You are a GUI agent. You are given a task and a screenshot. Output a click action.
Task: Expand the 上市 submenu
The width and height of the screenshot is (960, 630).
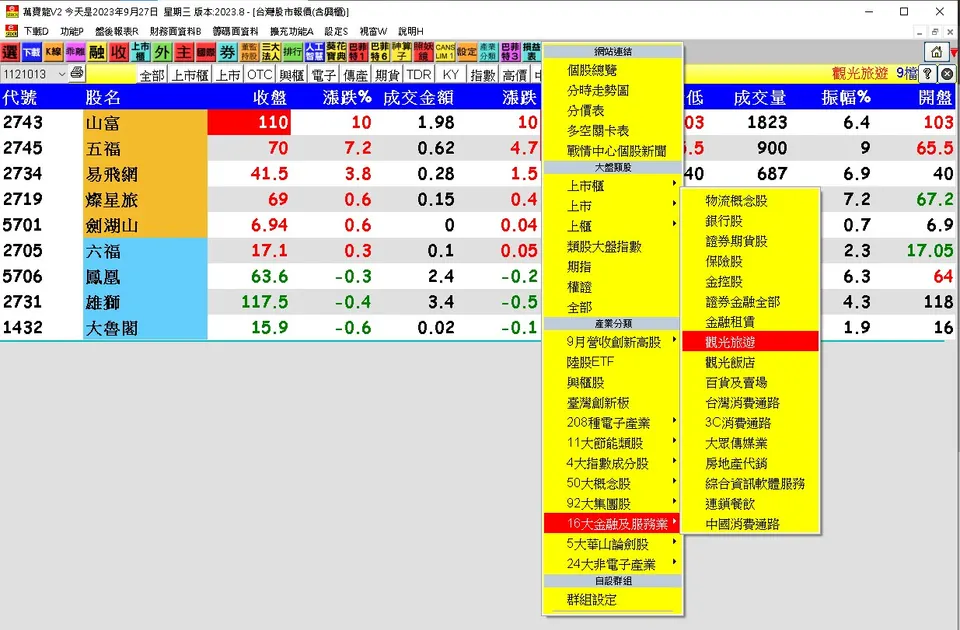click(613, 206)
